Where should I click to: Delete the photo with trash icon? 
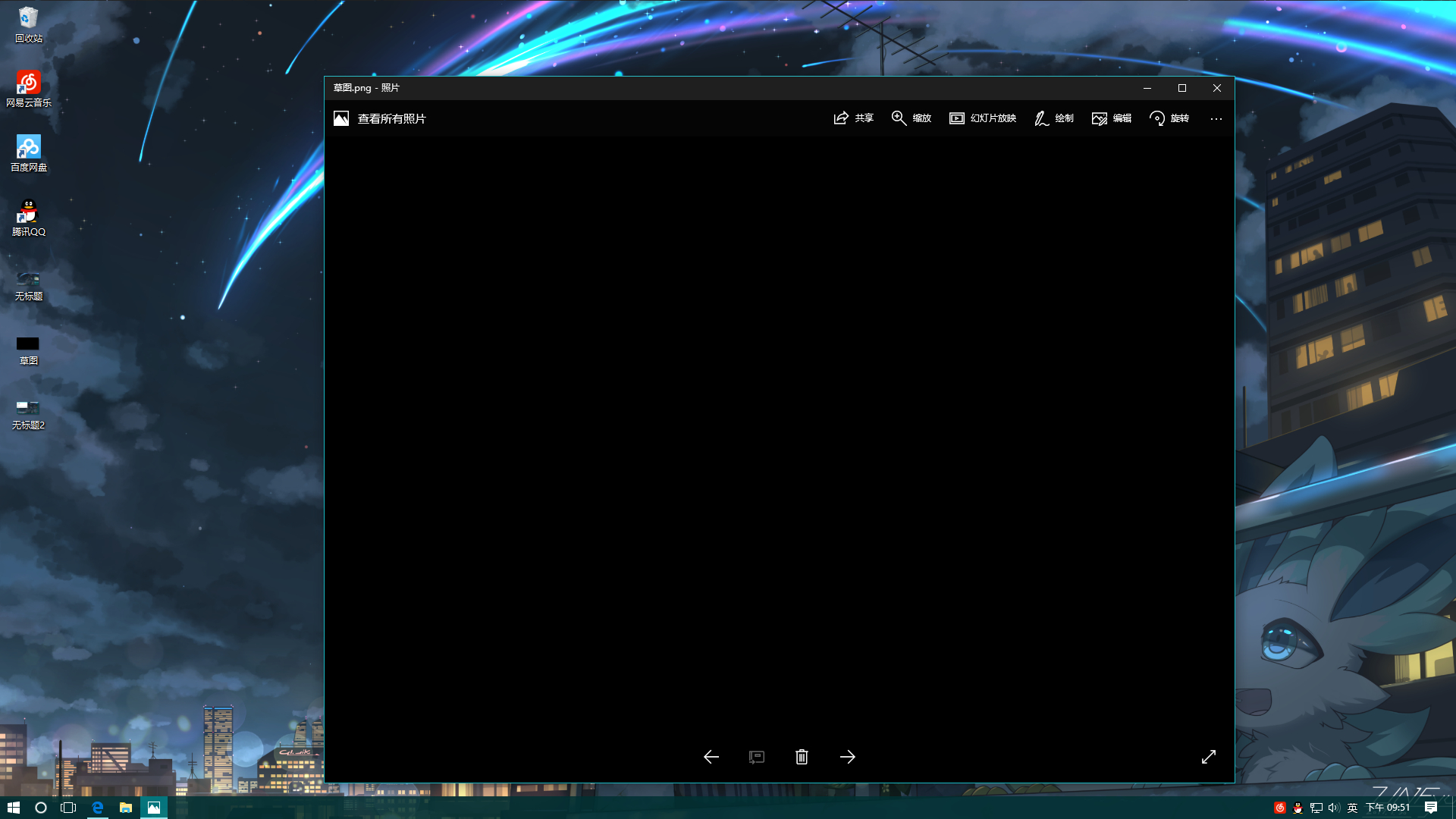[802, 757]
